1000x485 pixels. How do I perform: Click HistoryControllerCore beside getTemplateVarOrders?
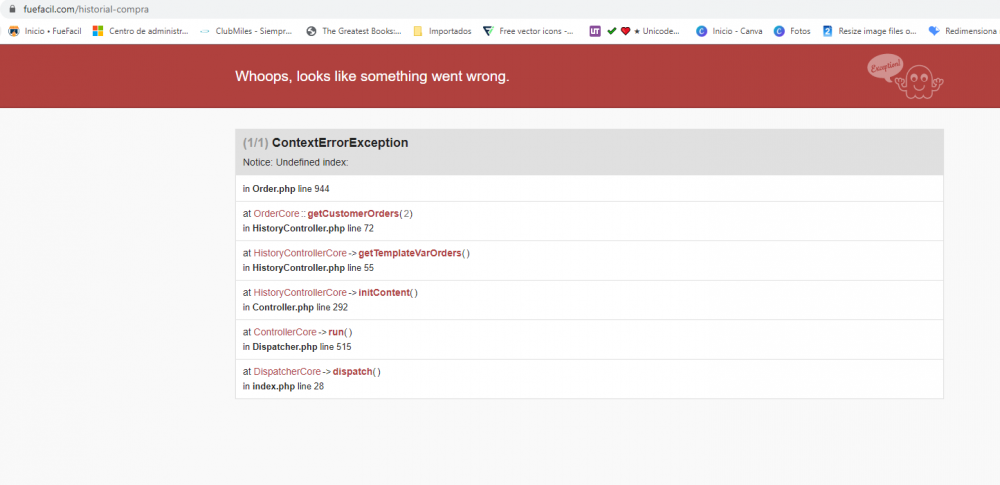pyautogui.click(x=300, y=253)
